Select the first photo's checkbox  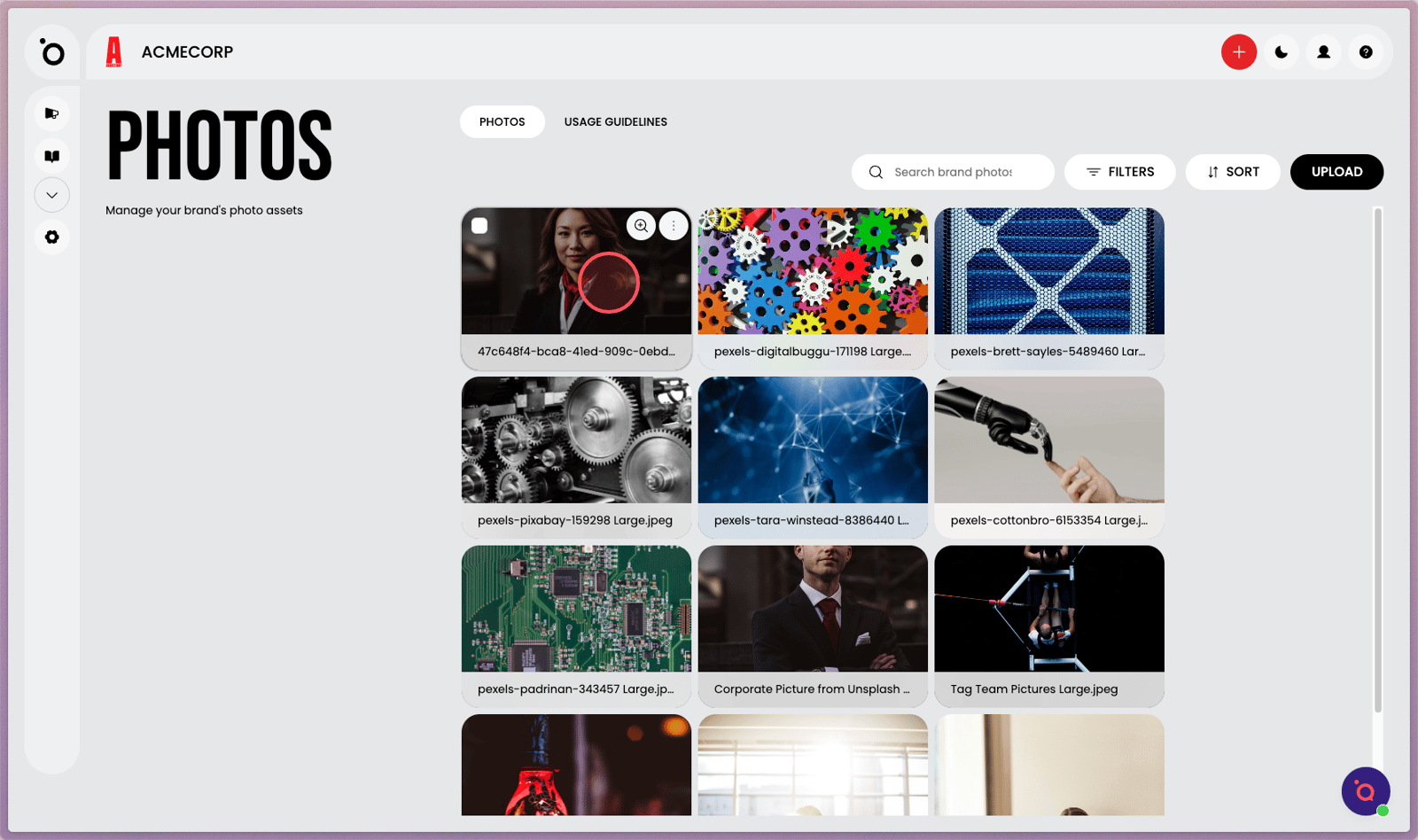[479, 226]
